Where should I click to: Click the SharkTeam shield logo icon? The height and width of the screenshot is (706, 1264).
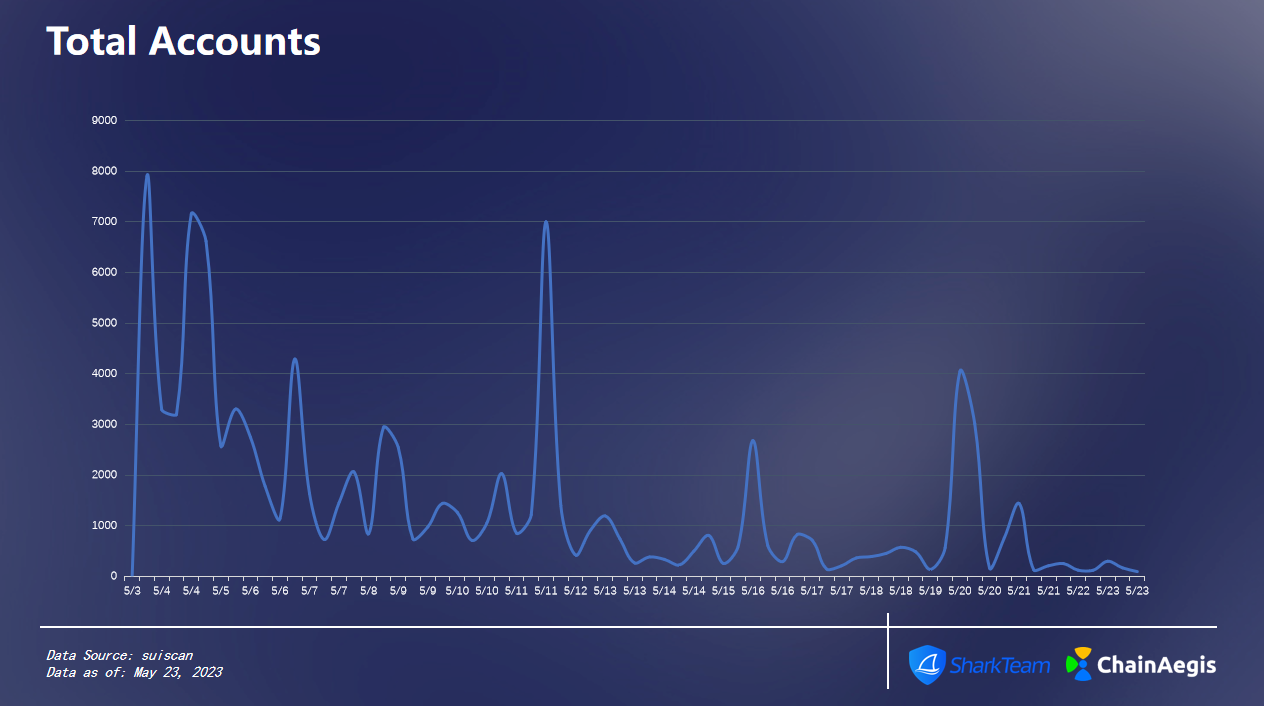(x=927, y=665)
